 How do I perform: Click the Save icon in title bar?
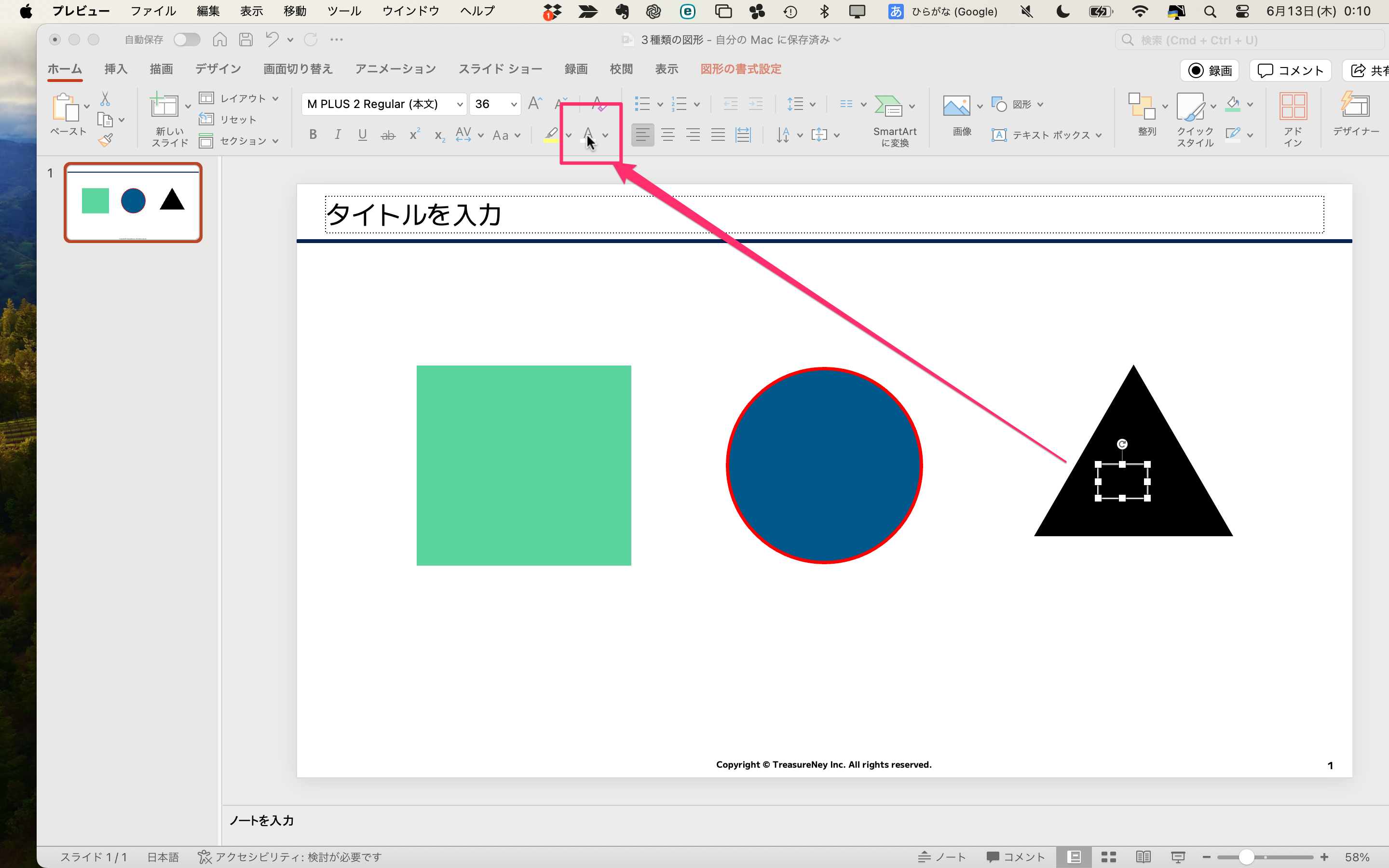click(246, 40)
